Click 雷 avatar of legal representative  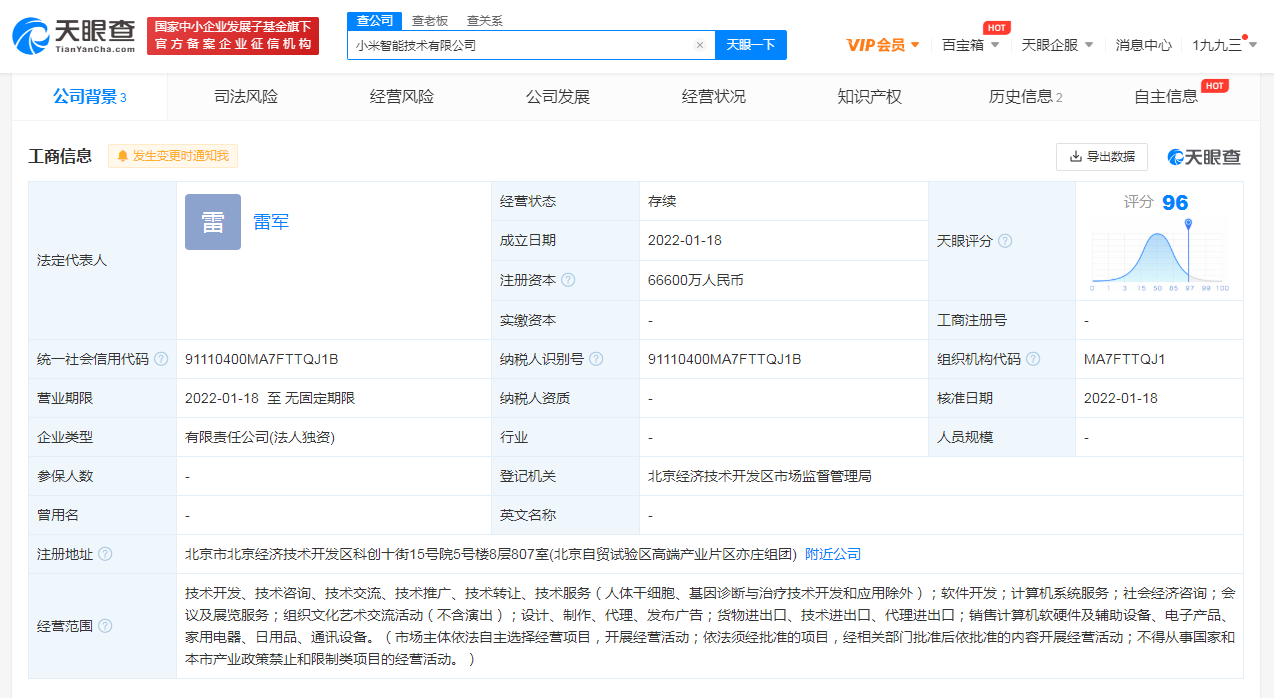(x=213, y=222)
